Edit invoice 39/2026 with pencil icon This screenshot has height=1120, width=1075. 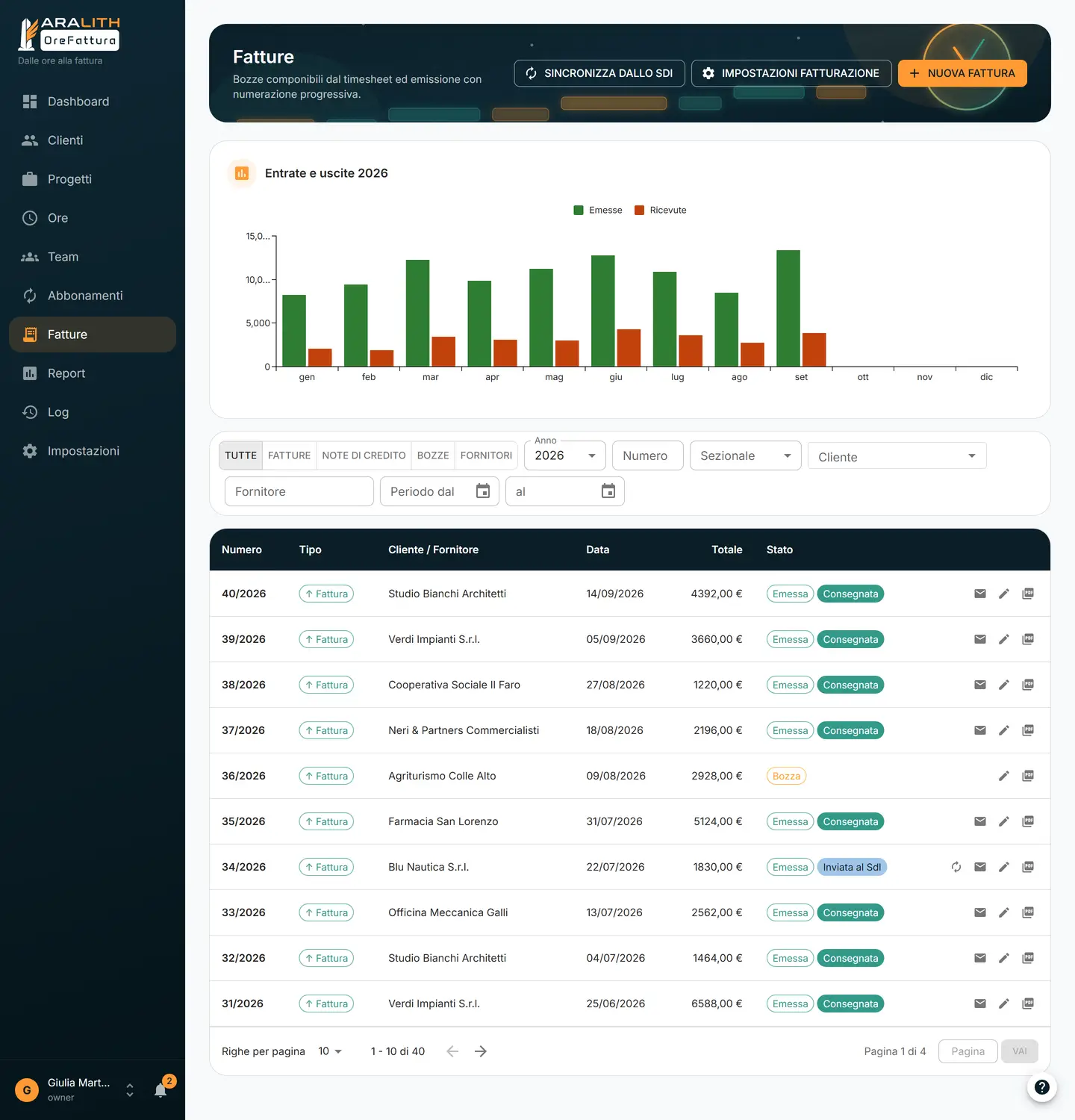(1004, 639)
